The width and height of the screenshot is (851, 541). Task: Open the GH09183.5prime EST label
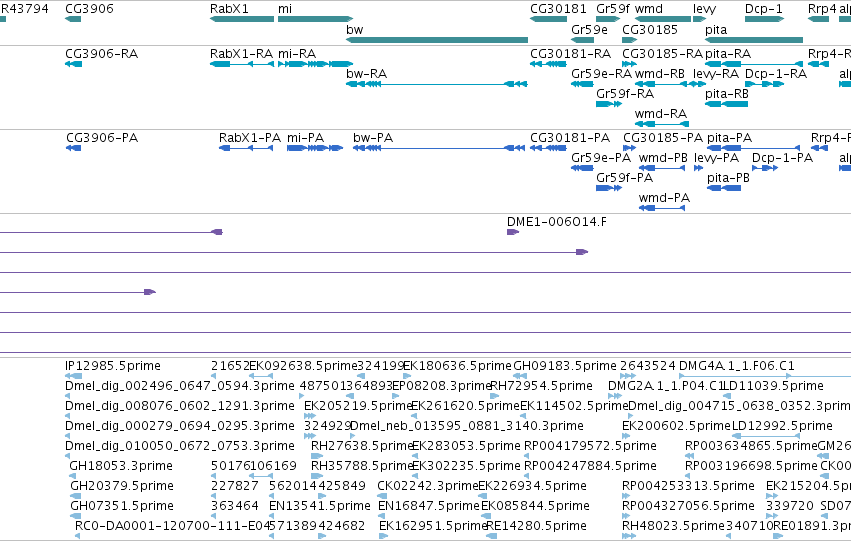pyautogui.click(x=565, y=366)
